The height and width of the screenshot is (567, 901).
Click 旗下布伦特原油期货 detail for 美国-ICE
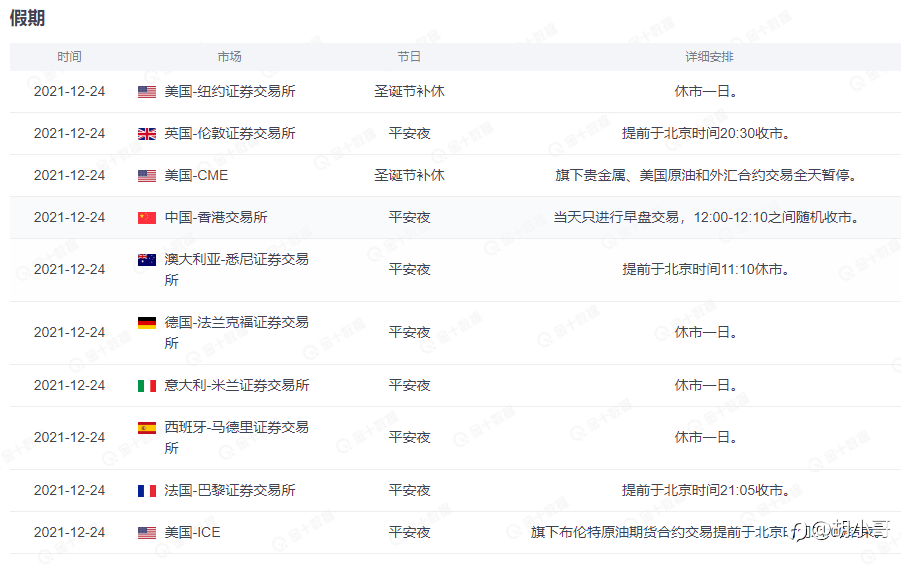(708, 532)
